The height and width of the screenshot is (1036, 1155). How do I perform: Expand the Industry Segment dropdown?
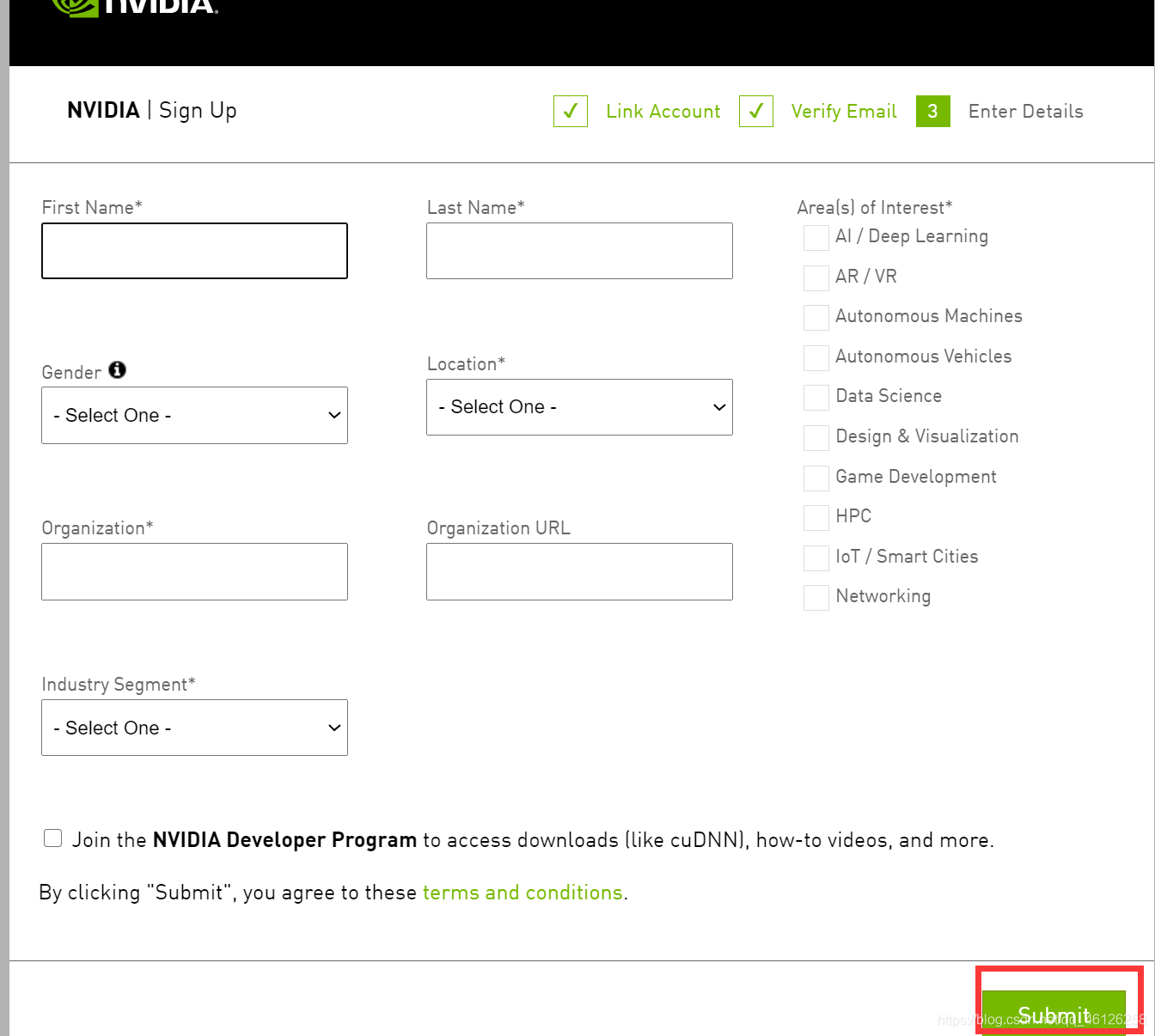click(194, 728)
